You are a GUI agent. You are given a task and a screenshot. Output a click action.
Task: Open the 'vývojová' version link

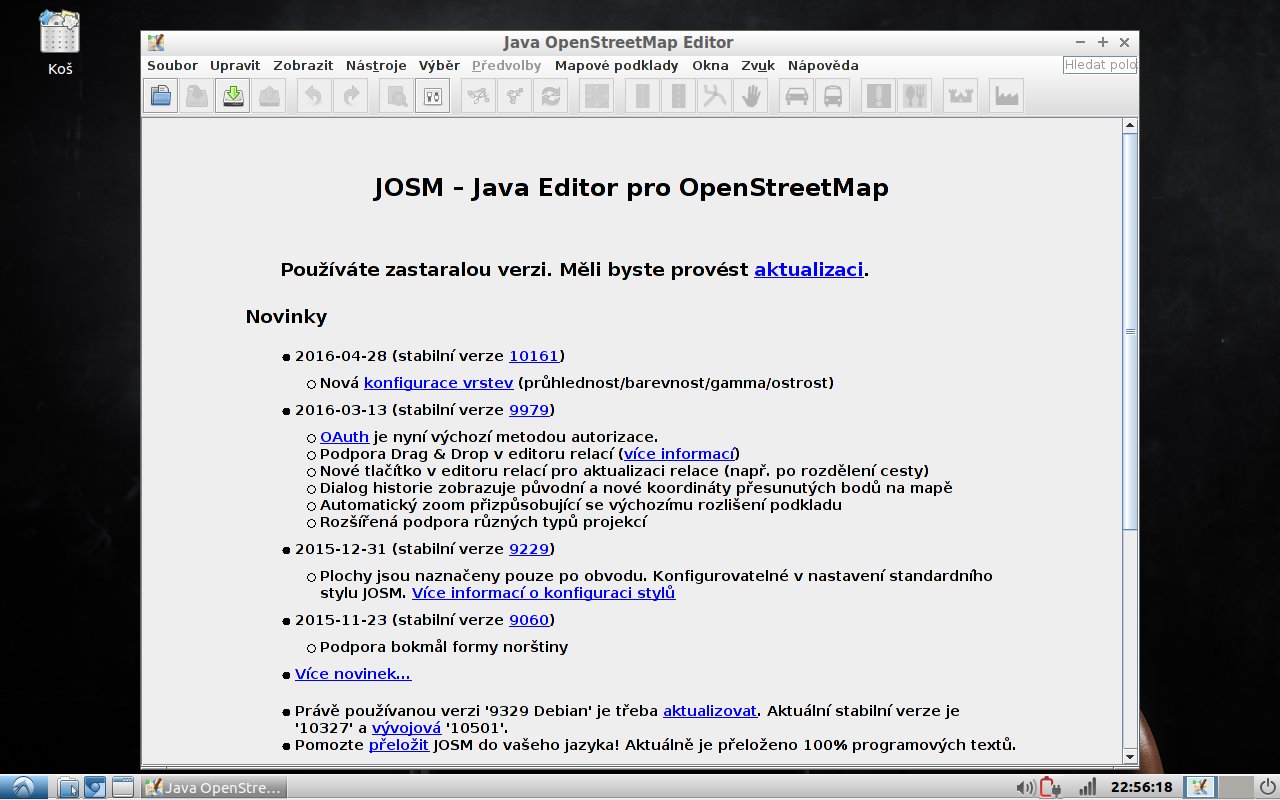[406, 727]
